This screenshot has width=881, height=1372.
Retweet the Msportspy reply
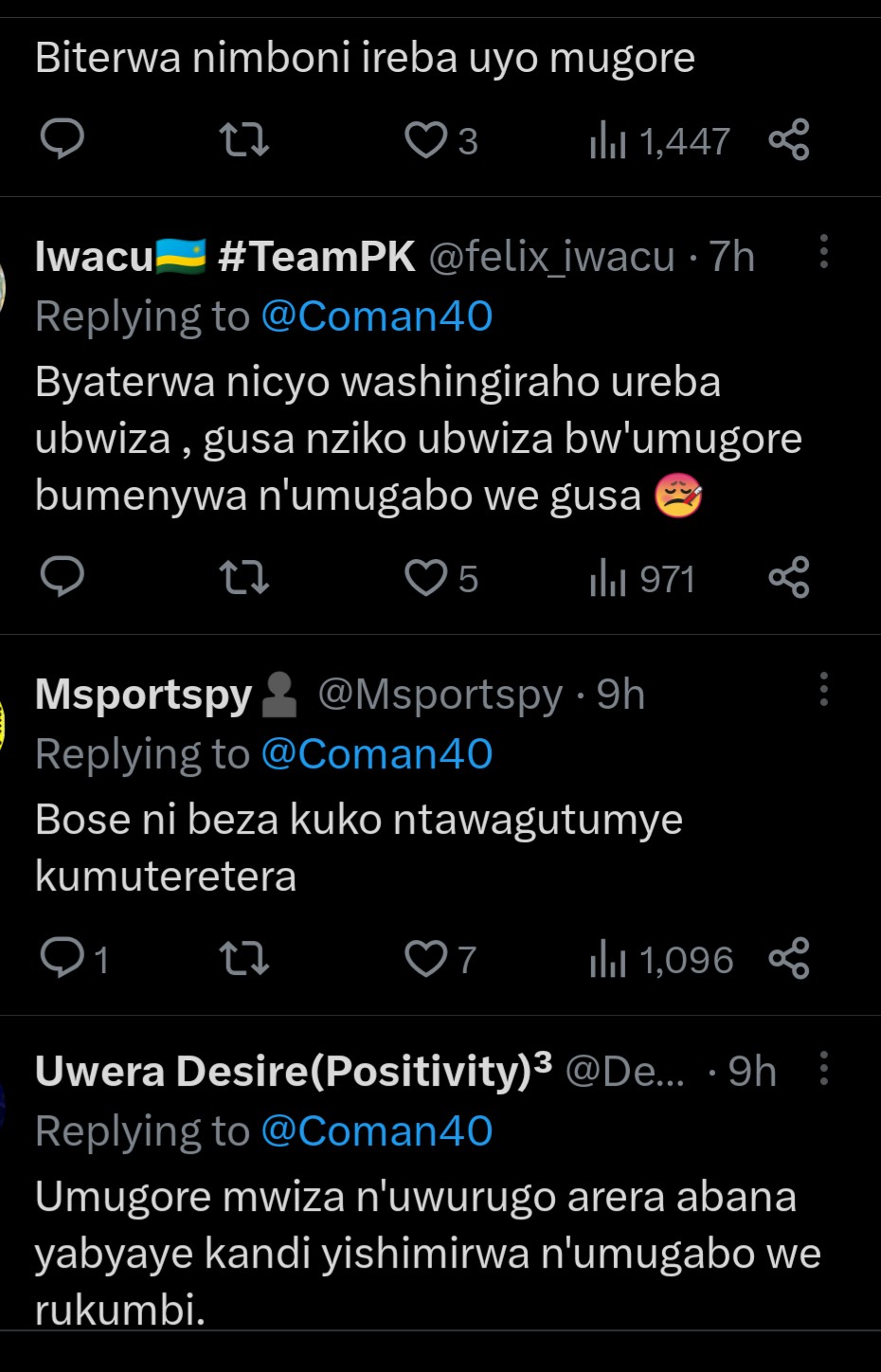click(x=244, y=959)
